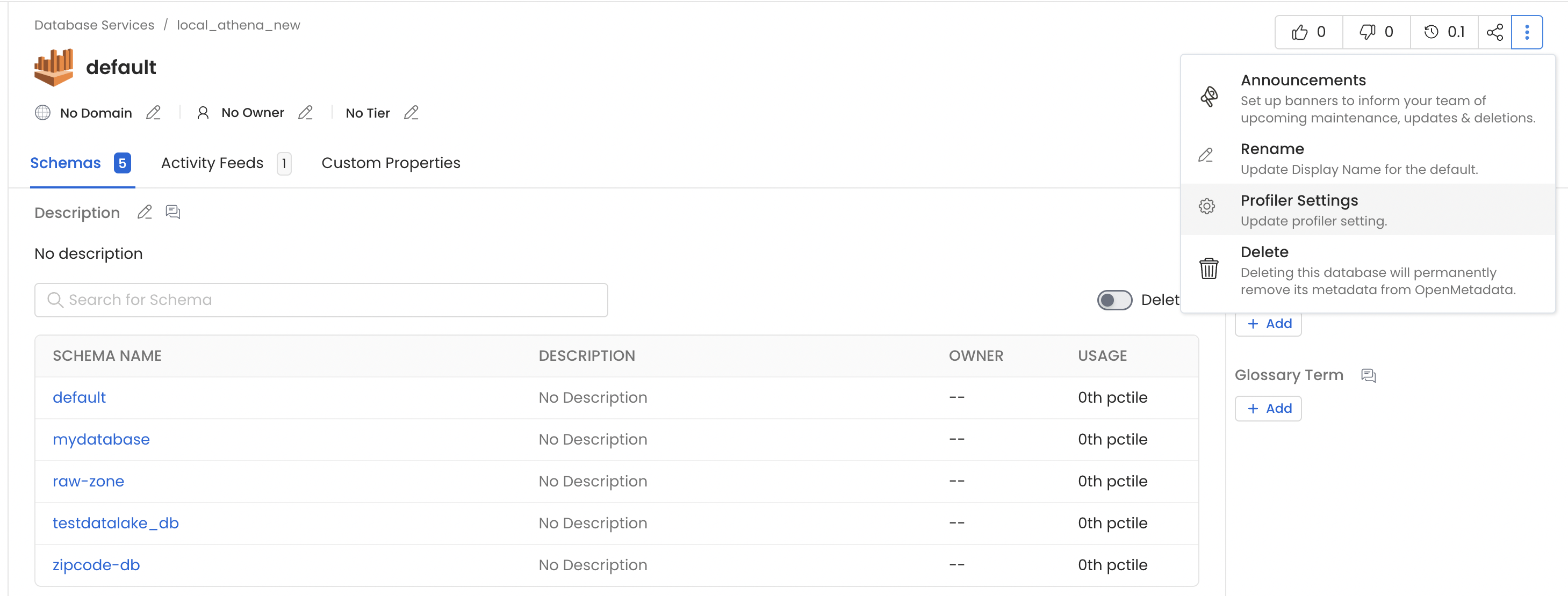
Task: Close the three-dot manage menu
Action: (x=1527, y=32)
